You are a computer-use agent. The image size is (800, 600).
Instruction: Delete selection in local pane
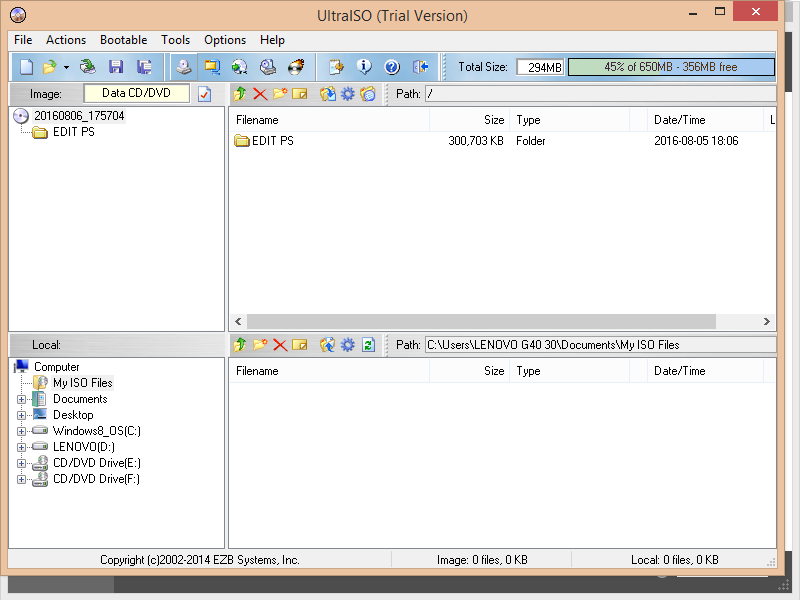pos(280,345)
